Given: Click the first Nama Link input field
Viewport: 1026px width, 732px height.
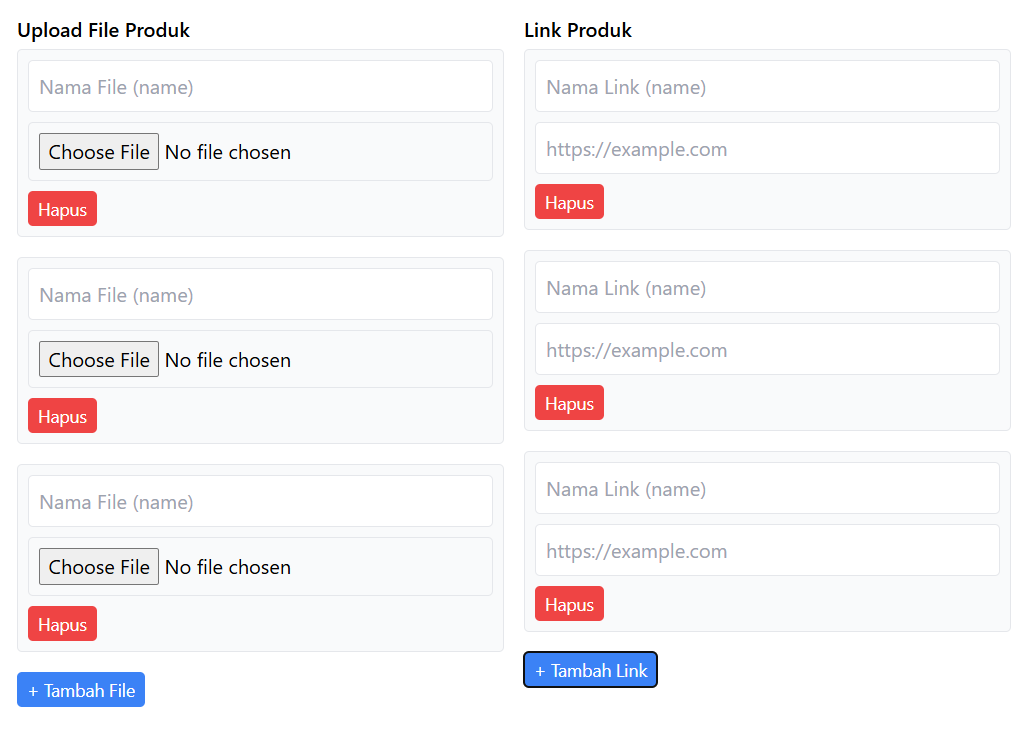Looking at the screenshot, I should pos(767,86).
